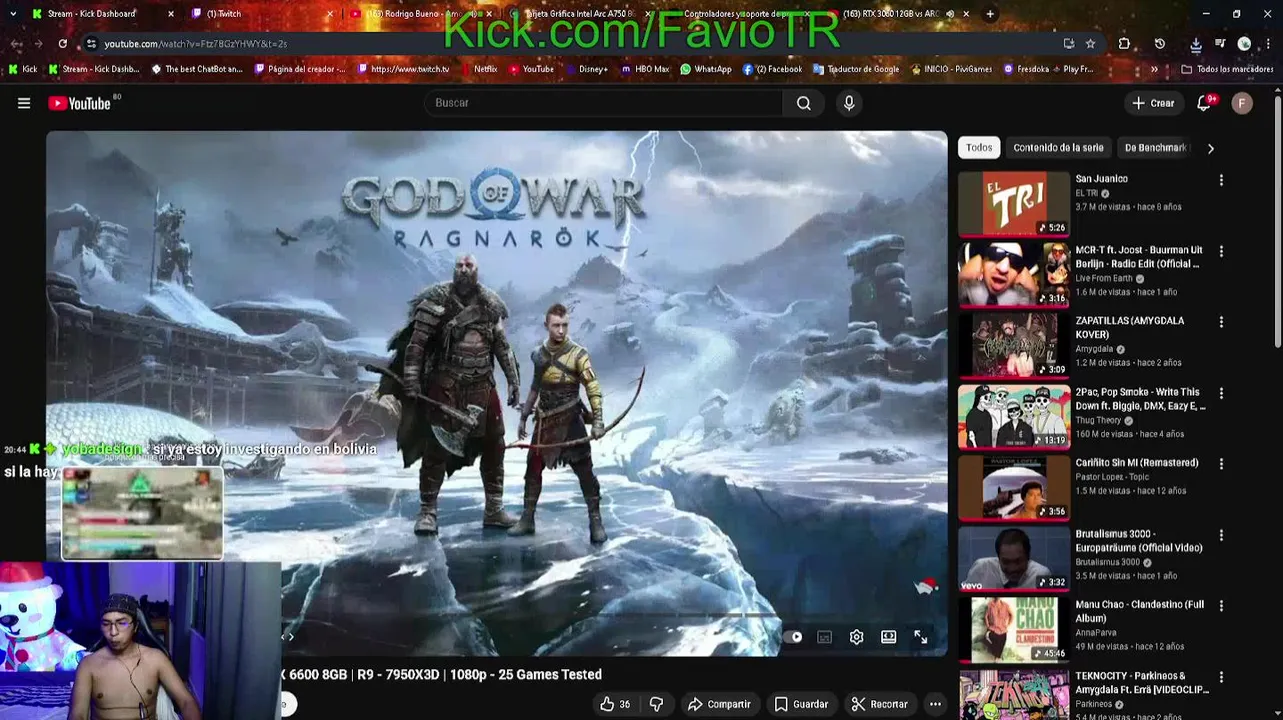
Task: Click the Compartir share button
Action: pos(719,704)
